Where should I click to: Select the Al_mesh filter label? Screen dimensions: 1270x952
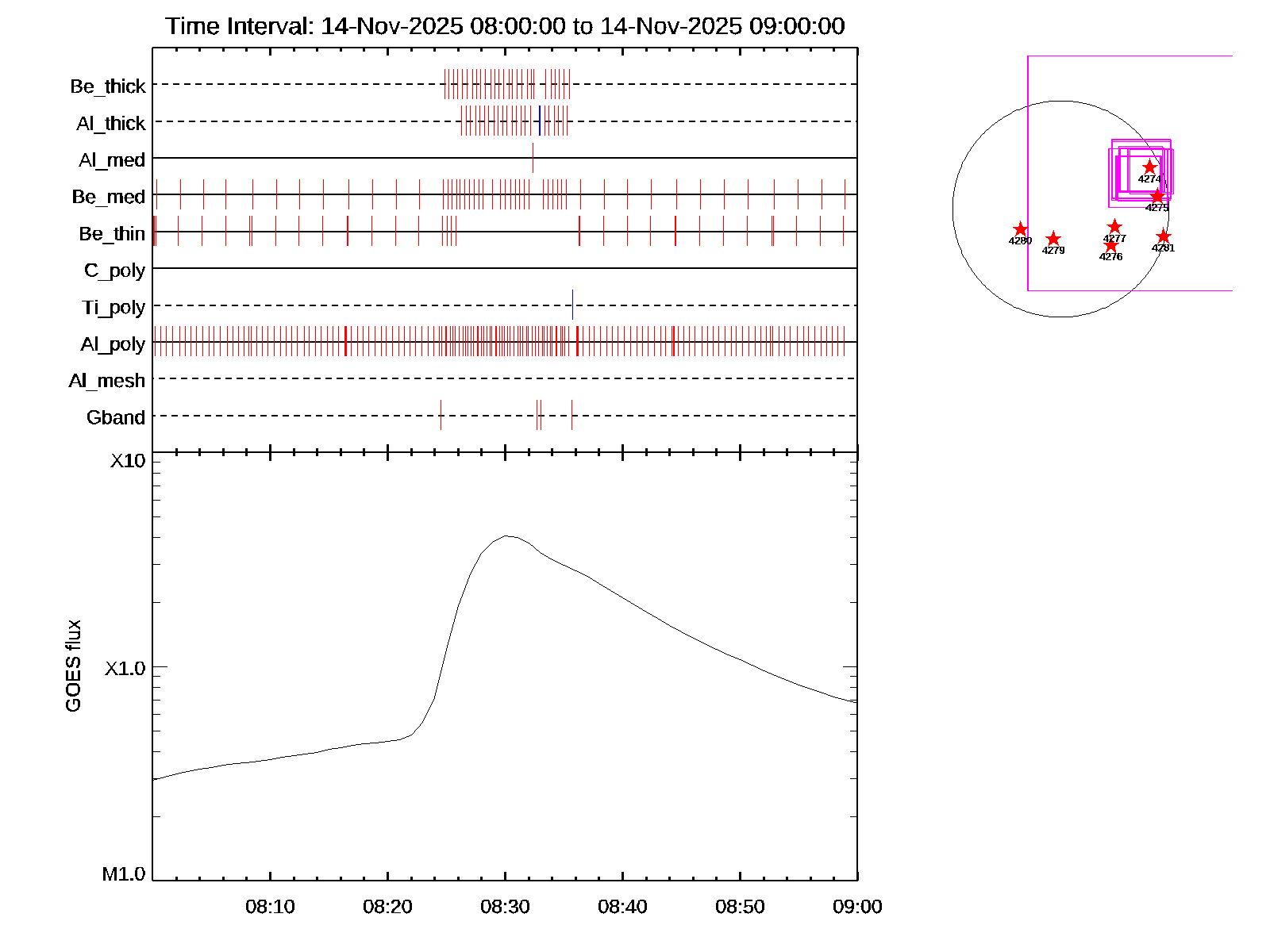coord(107,381)
